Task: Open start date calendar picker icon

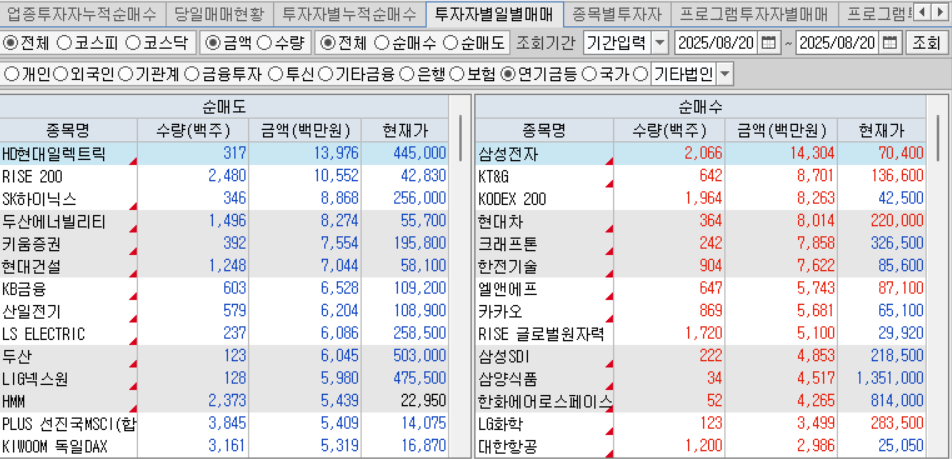Action: (x=768, y=43)
